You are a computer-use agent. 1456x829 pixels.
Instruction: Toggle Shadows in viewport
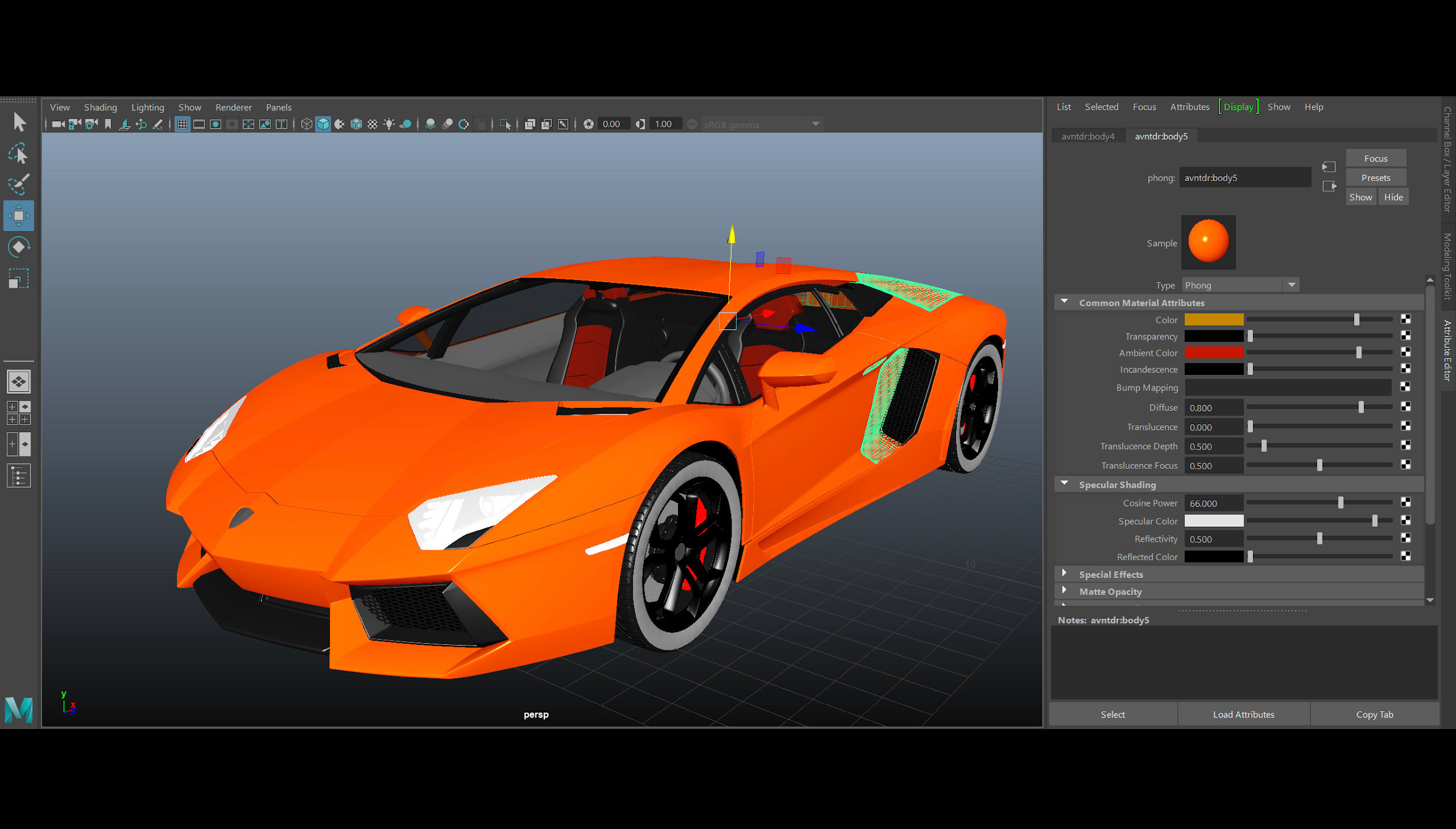(405, 124)
